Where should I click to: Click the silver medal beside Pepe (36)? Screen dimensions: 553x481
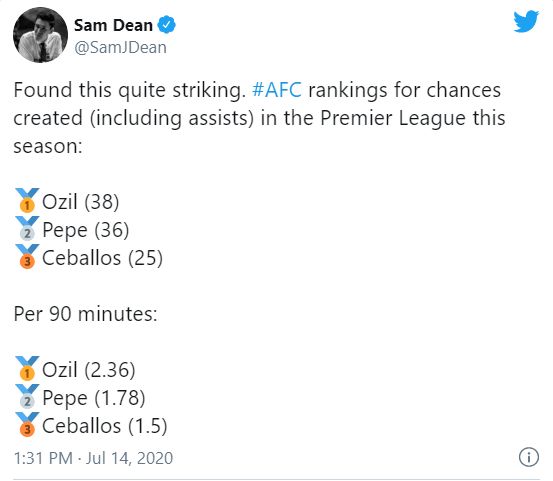click(x=27, y=228)
